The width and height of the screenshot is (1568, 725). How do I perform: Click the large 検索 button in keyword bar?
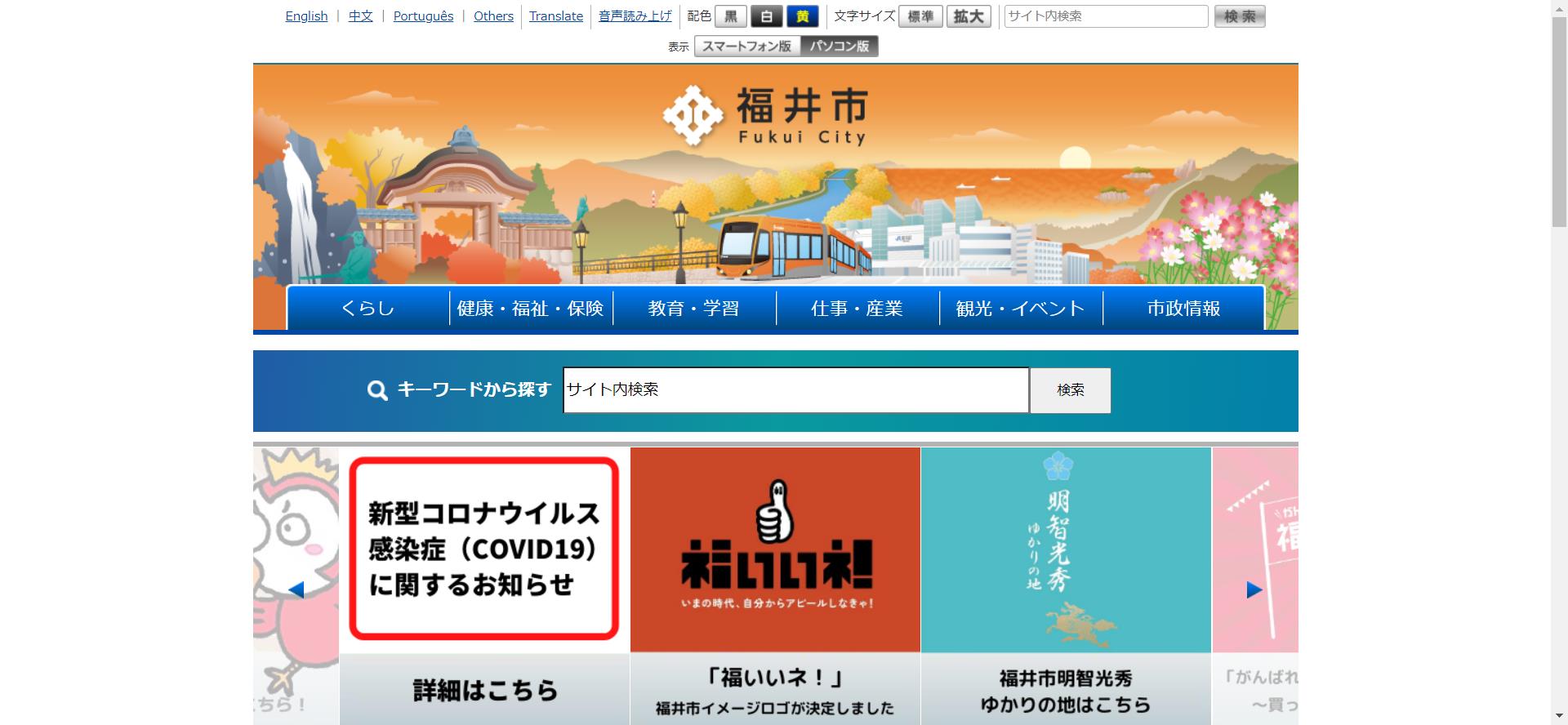click(x=1070, y=390)
